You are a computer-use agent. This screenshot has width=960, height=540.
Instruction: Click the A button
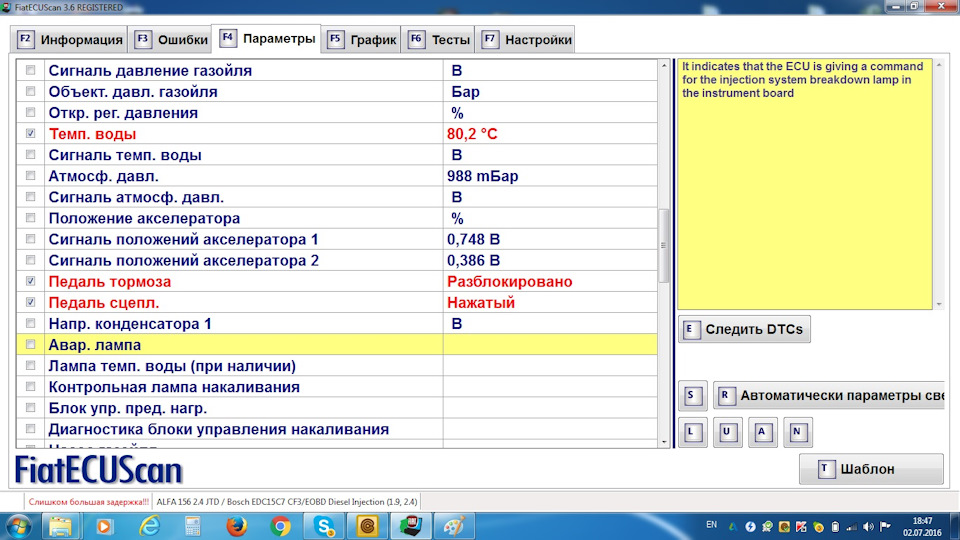point(762,432)
